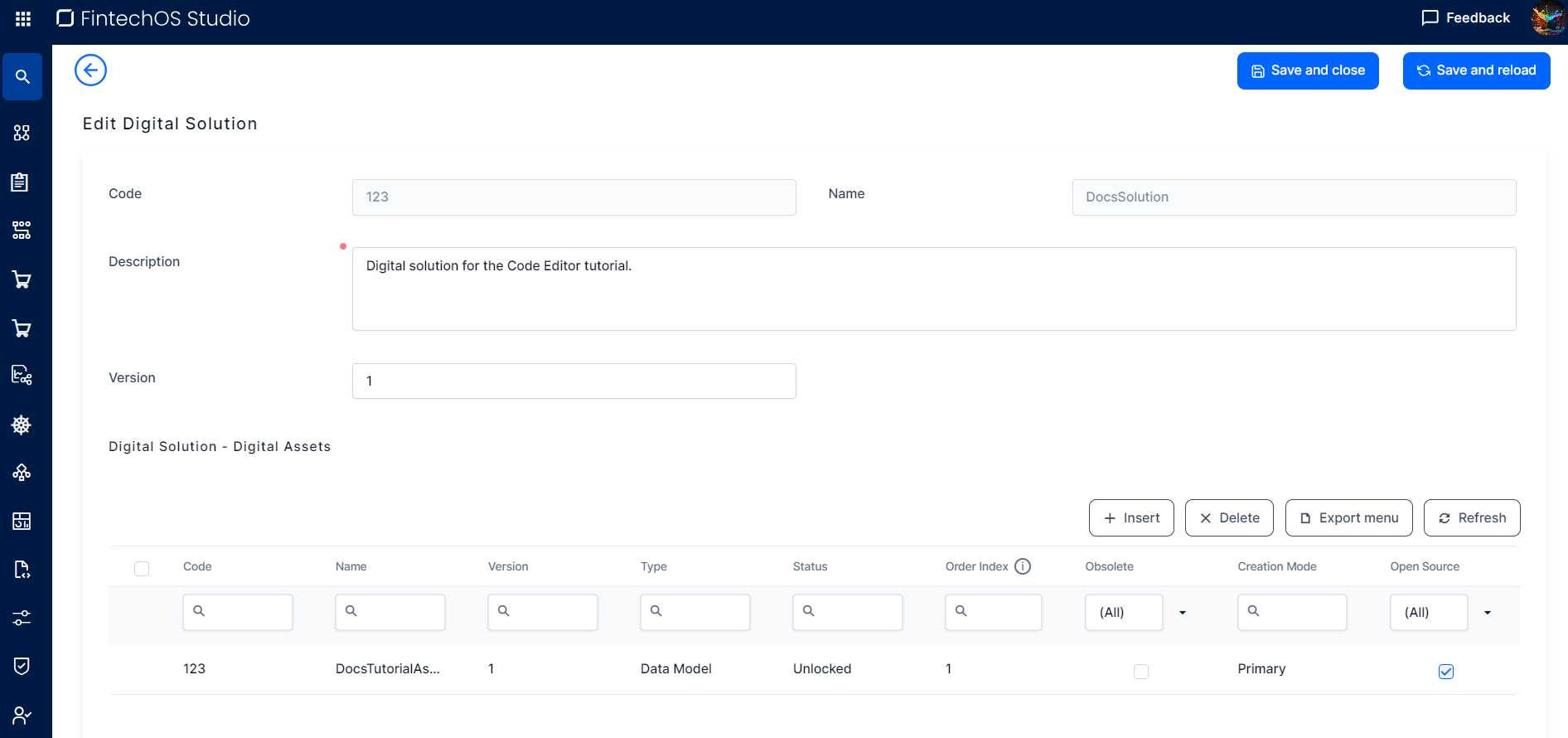Open the clipboard icon in sidebar
The image size is (1568, 738).
[21, 182]
